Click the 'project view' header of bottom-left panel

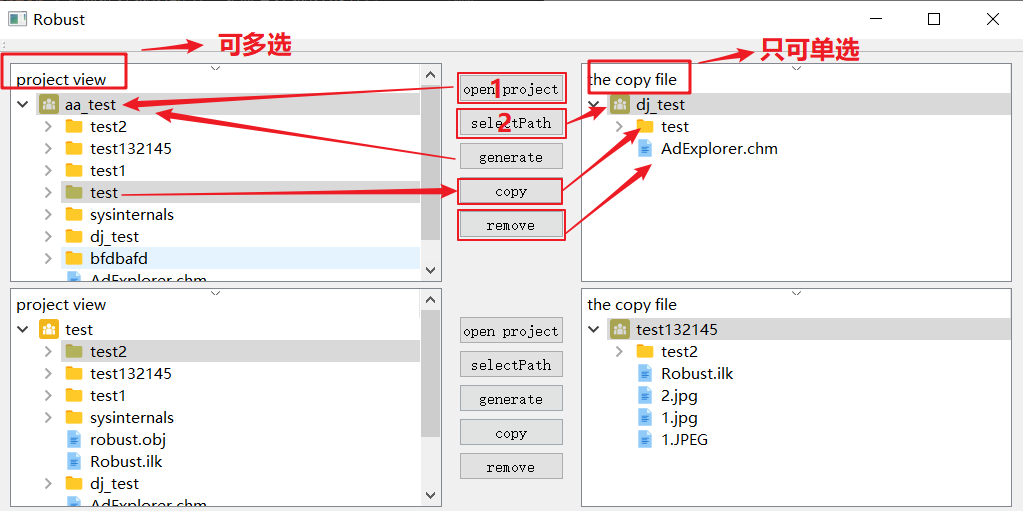pyautogui.click(x=61, y=304)
